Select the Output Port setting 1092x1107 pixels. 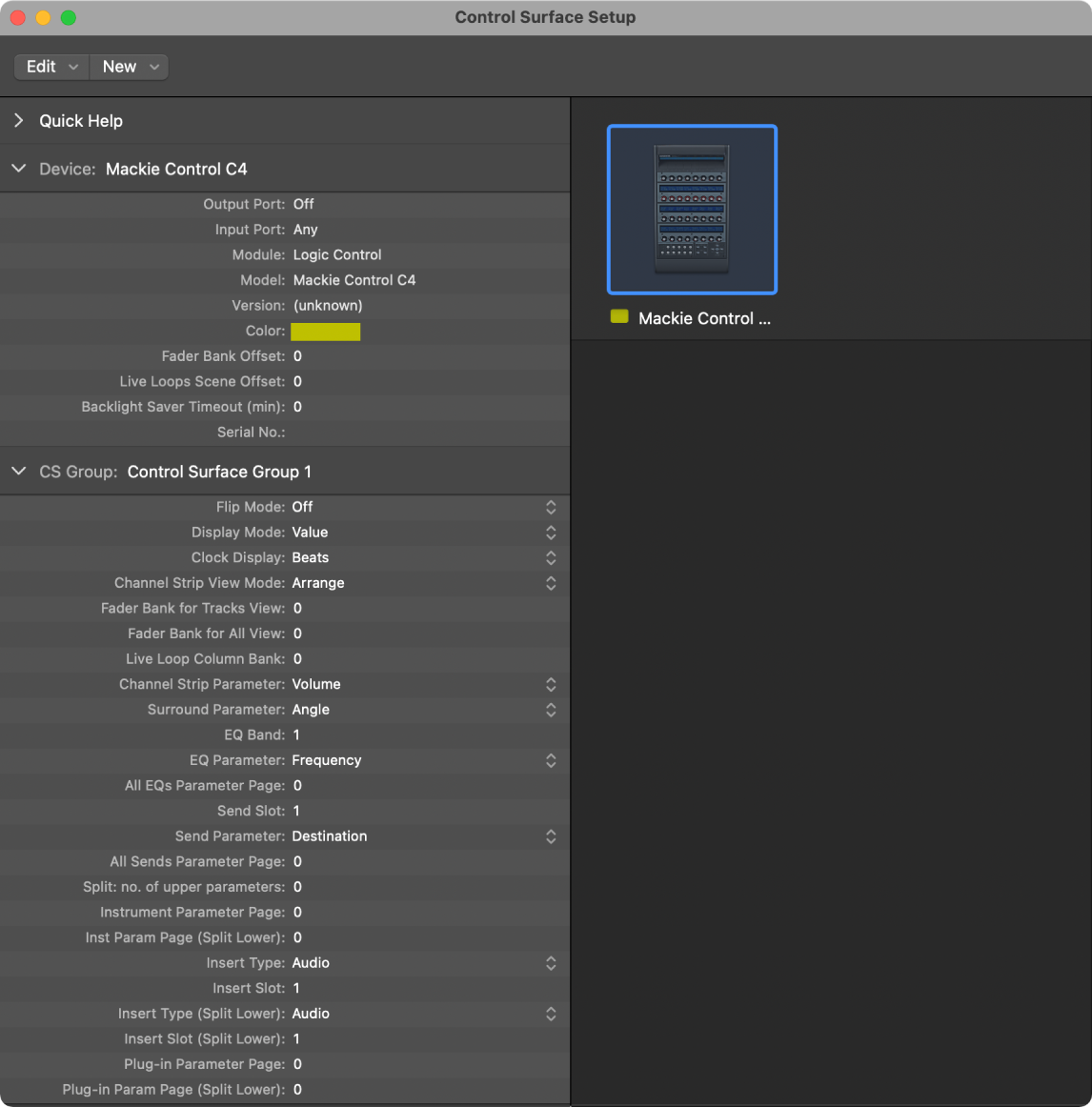click(303, 204)
